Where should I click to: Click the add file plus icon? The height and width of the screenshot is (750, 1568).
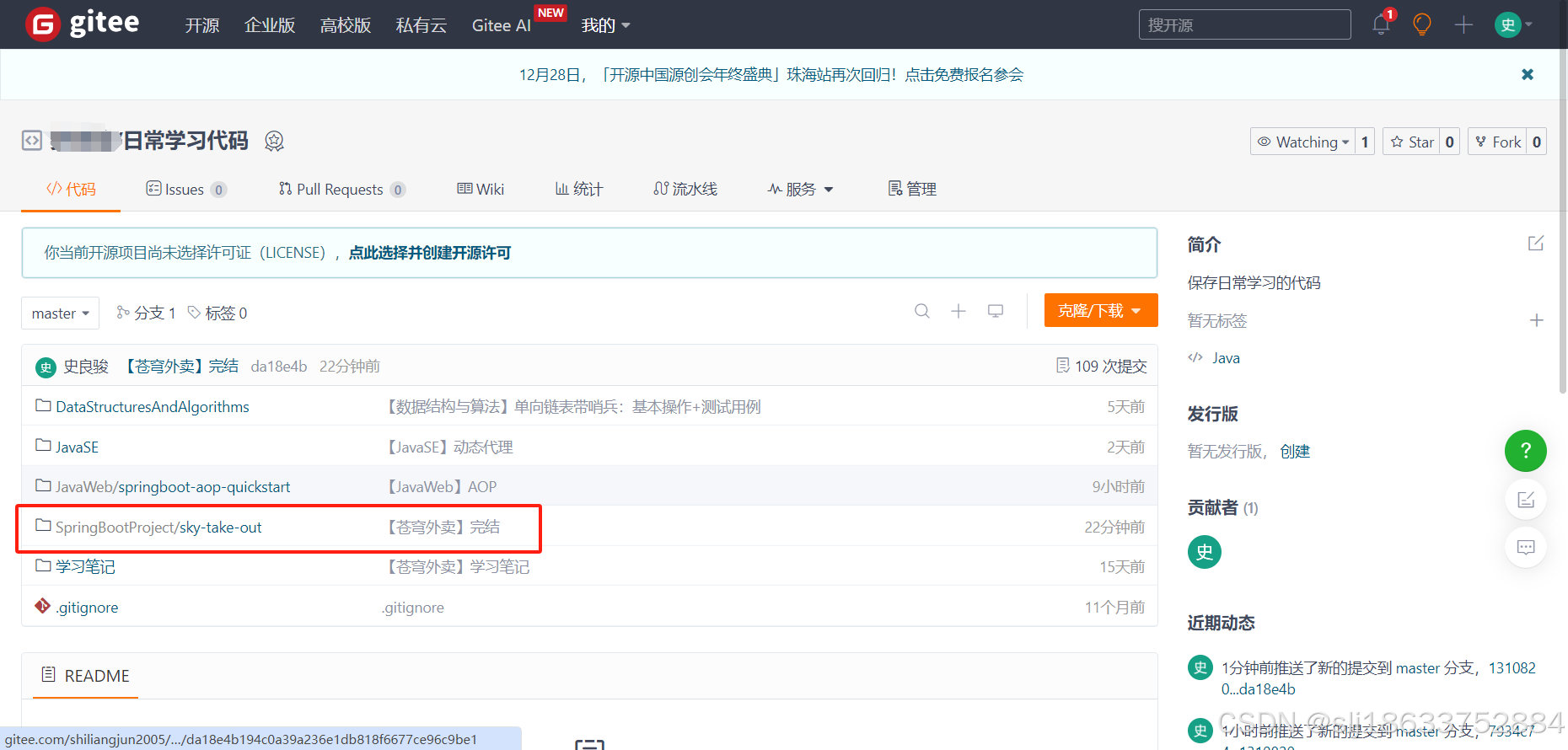pyautogui.click(x=959, y=311)
